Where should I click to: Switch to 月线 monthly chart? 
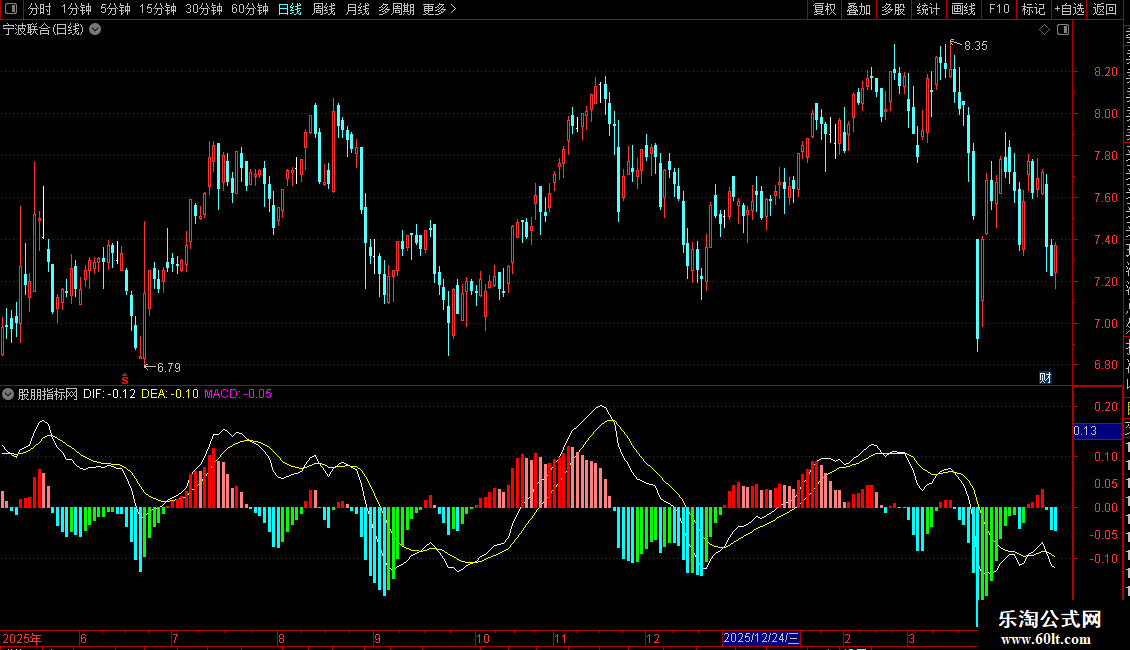[357, 9]
